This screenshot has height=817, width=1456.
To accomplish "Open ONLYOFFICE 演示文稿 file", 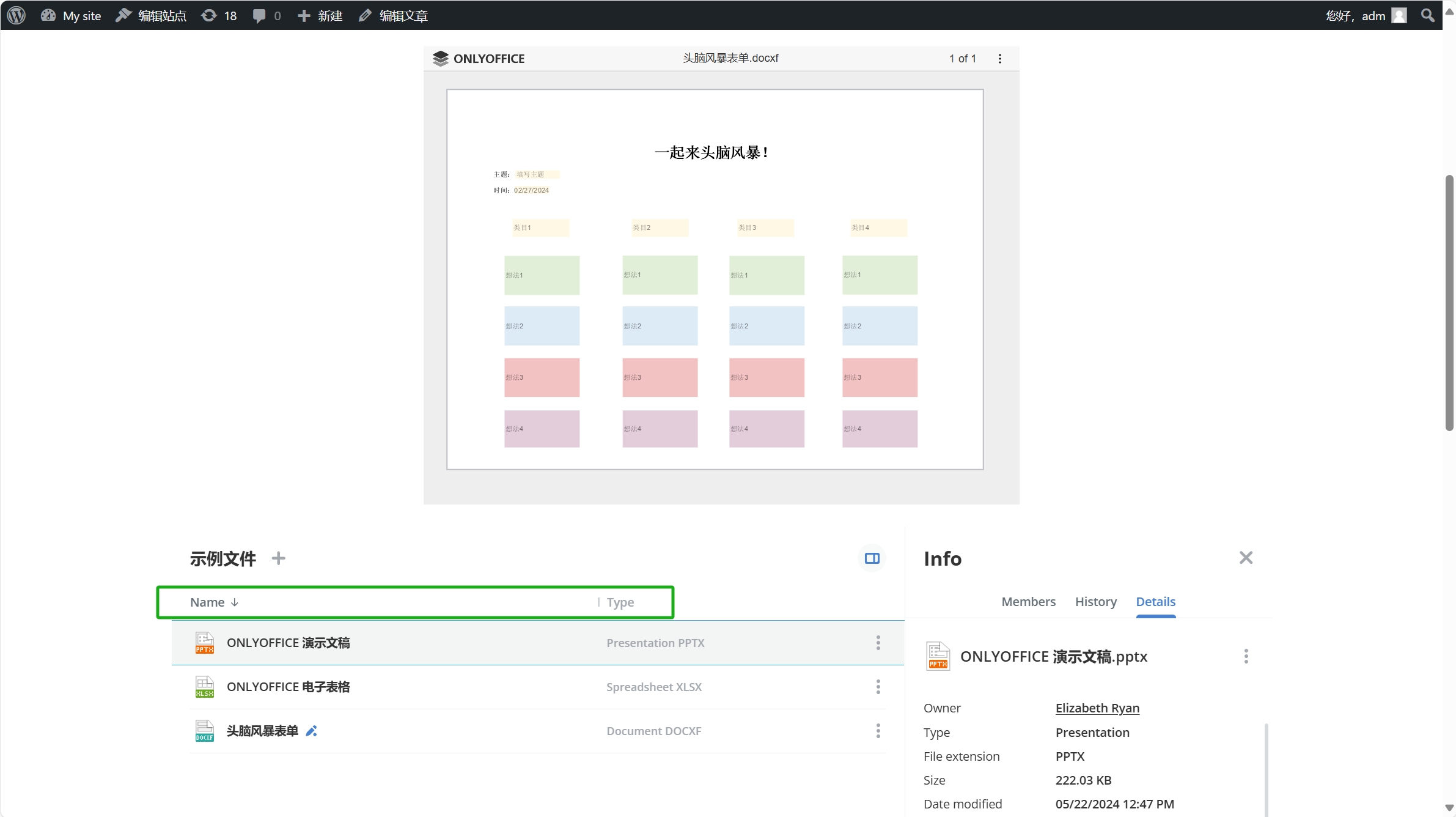I will [x=288, y=643].
